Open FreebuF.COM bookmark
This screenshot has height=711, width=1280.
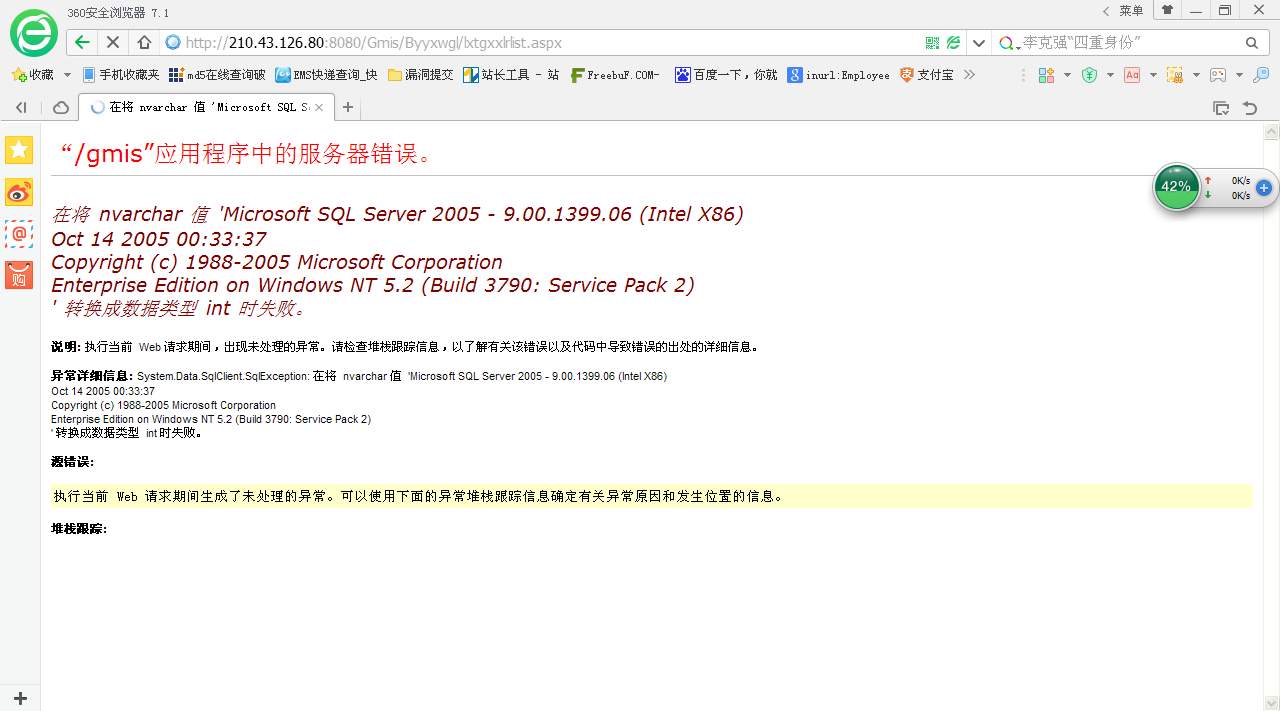point(615,75)
